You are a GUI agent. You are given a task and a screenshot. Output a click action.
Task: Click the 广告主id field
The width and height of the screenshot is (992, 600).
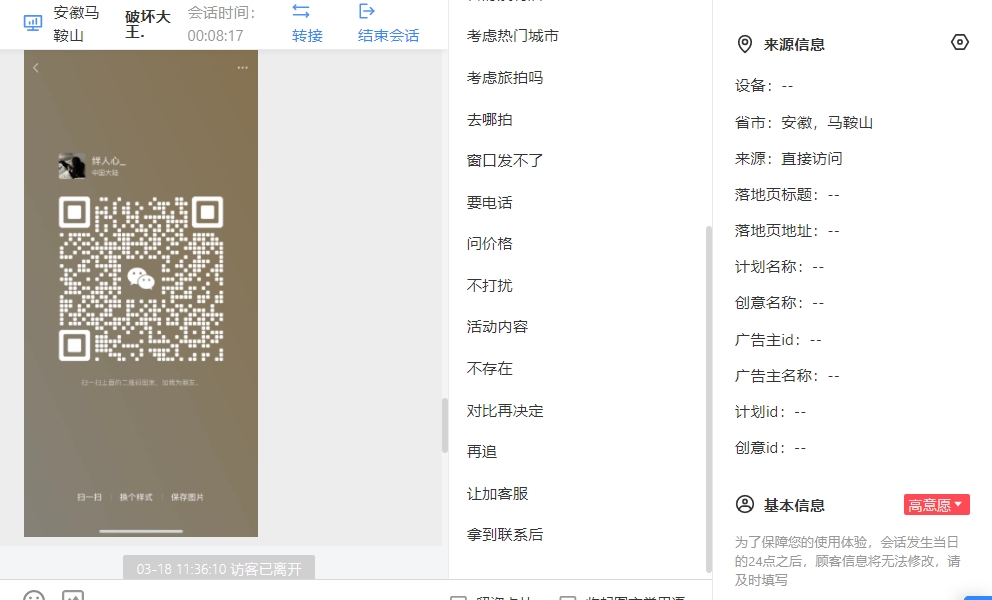tap(778, 340)
